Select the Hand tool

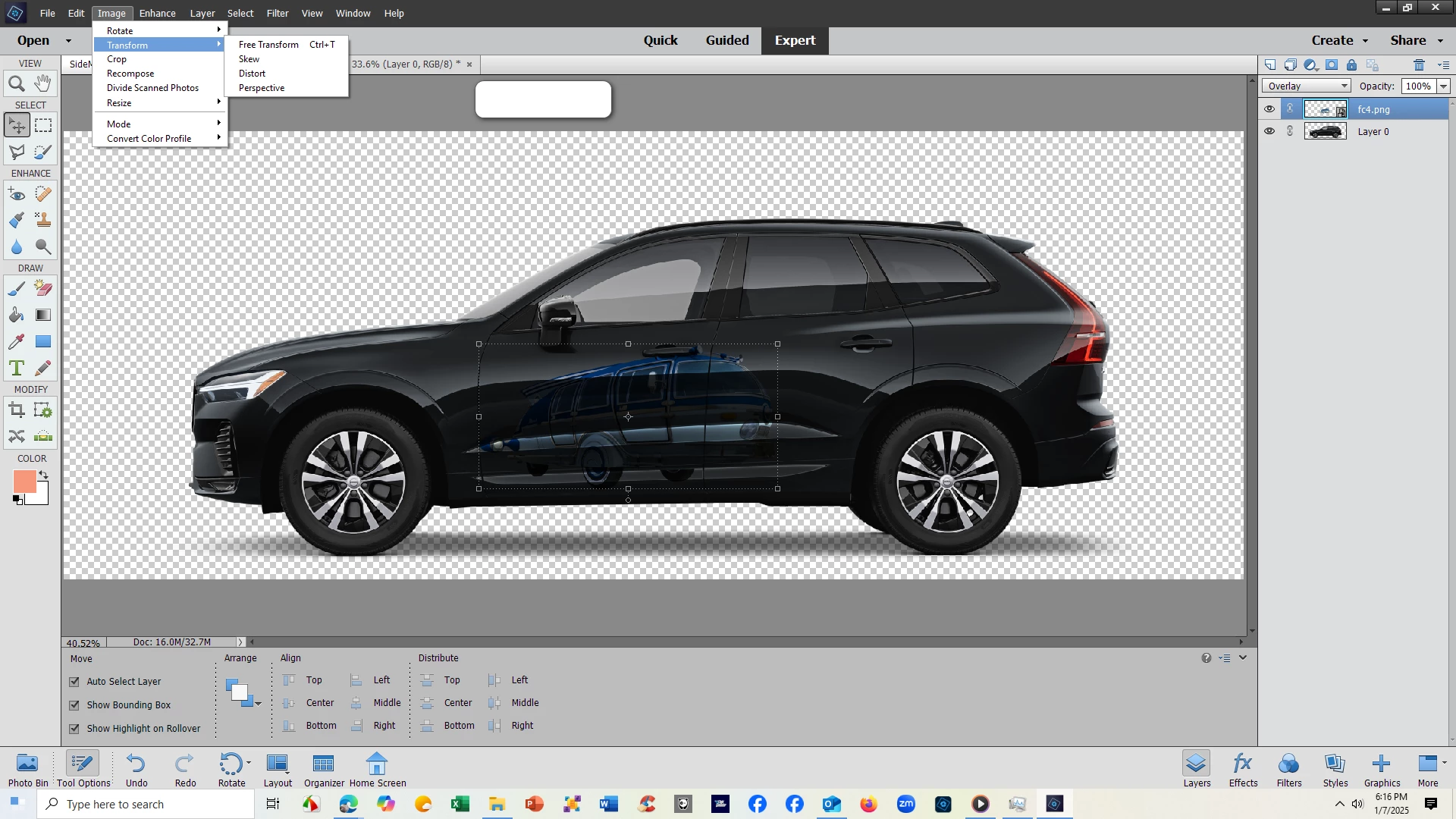43,83
